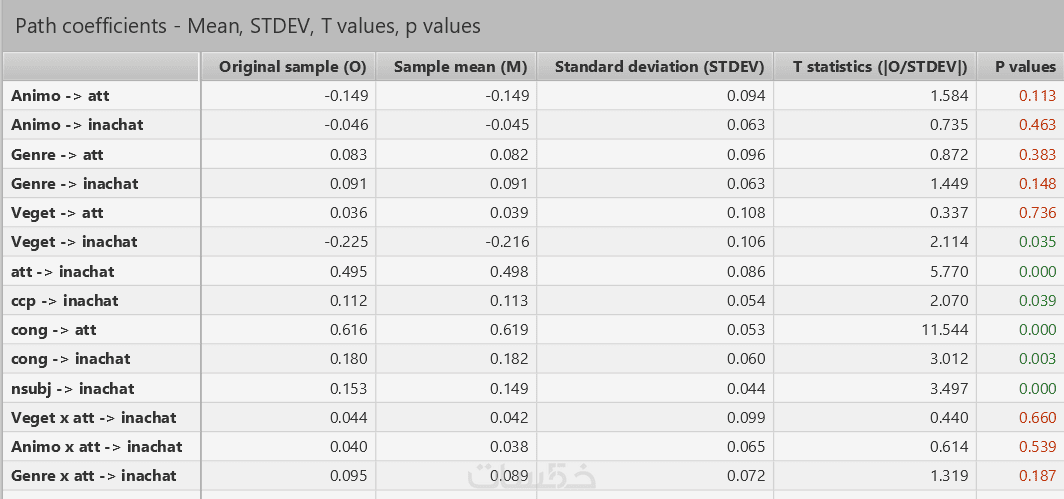The width and height of the screenshot is (1064, 499).
Task: Click the att -> inachat row label
Action: [63, 272]
